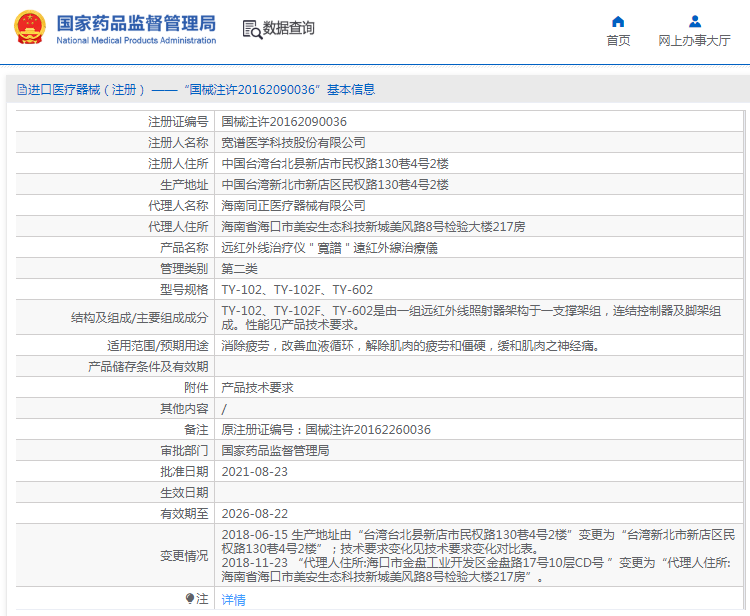Click the lightbulb icon beside 注

coord(190,598)
